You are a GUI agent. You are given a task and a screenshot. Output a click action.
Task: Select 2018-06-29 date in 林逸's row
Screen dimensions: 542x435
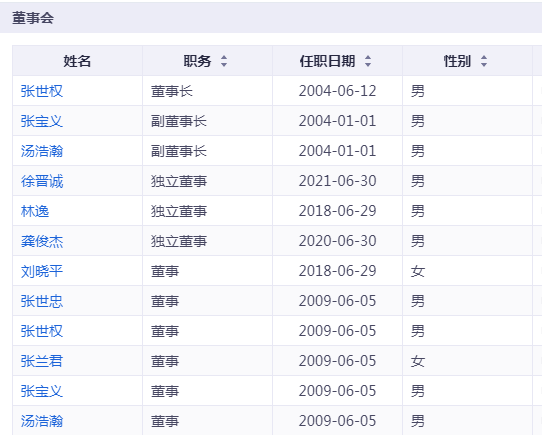(337, 211)
